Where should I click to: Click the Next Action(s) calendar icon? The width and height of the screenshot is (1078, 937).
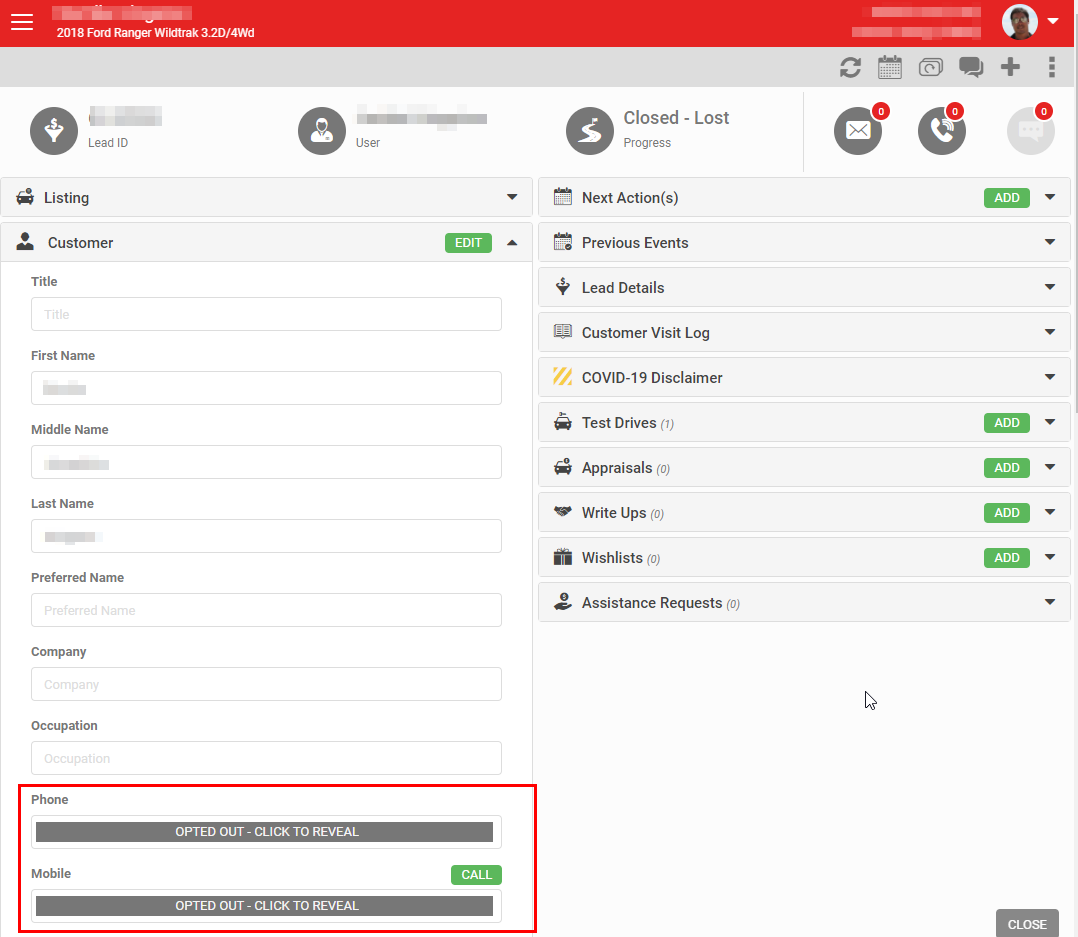(562, 197)
